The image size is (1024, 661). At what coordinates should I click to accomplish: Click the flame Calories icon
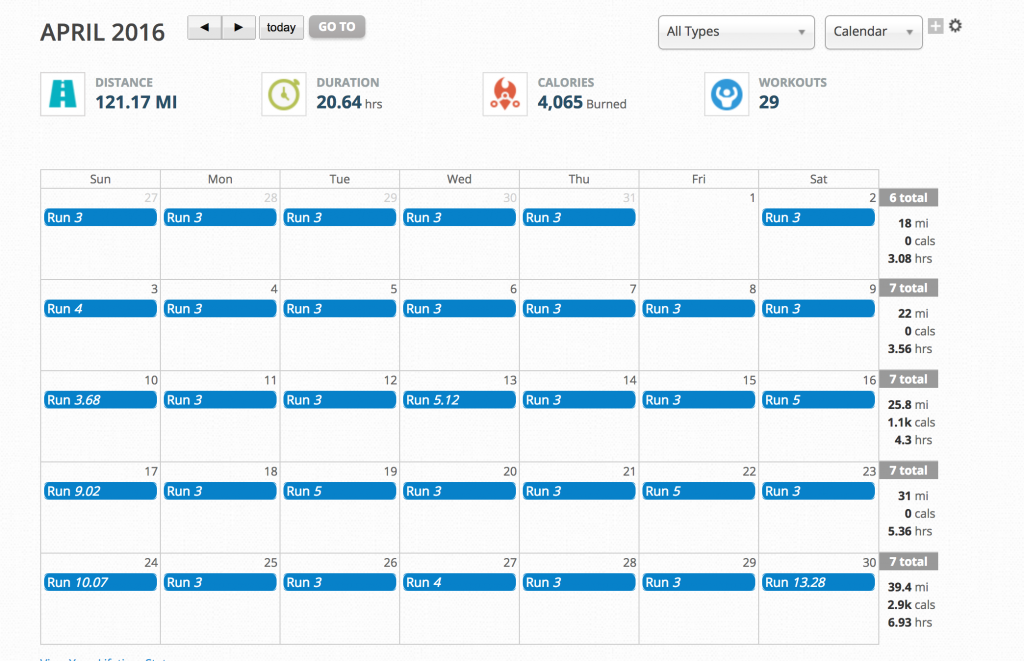505,94
